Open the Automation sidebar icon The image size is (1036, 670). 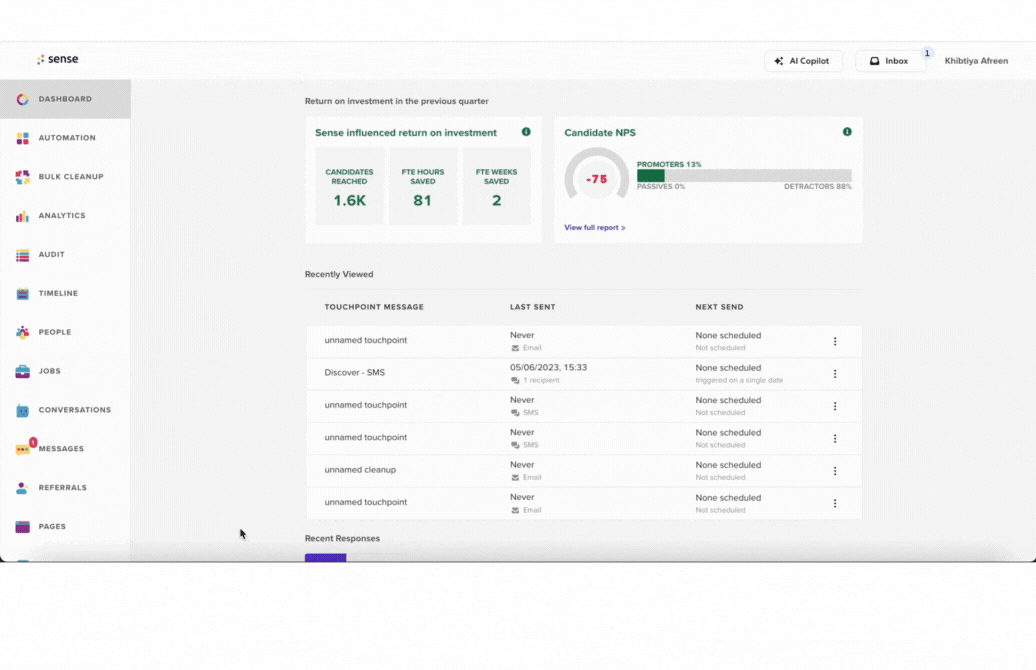(22, 138)
